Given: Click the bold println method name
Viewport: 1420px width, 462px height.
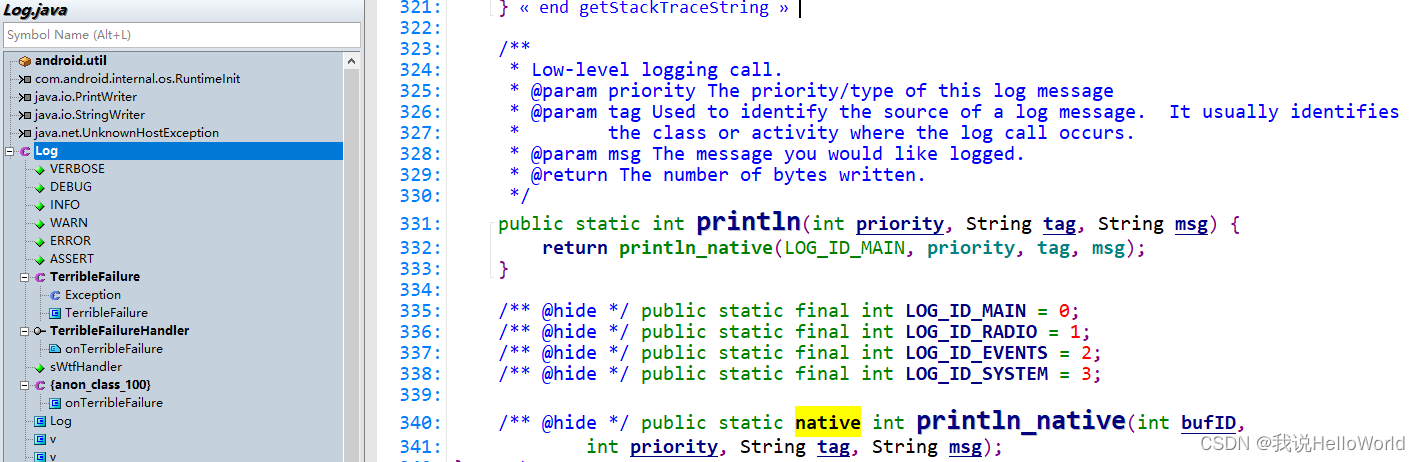Looking at the screenshot, I should 748,222.
